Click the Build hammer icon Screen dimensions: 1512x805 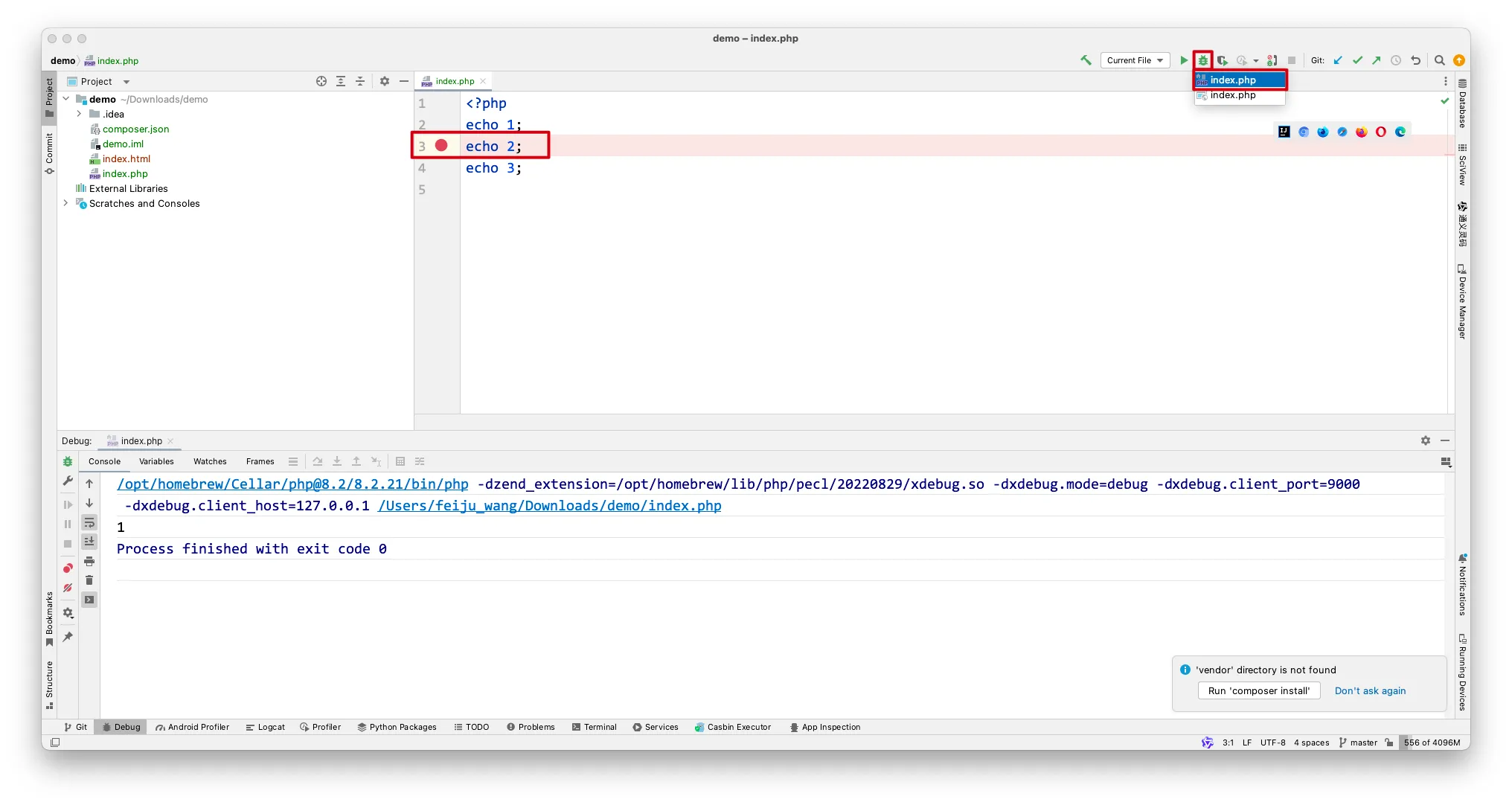[x=1086, y=60]
